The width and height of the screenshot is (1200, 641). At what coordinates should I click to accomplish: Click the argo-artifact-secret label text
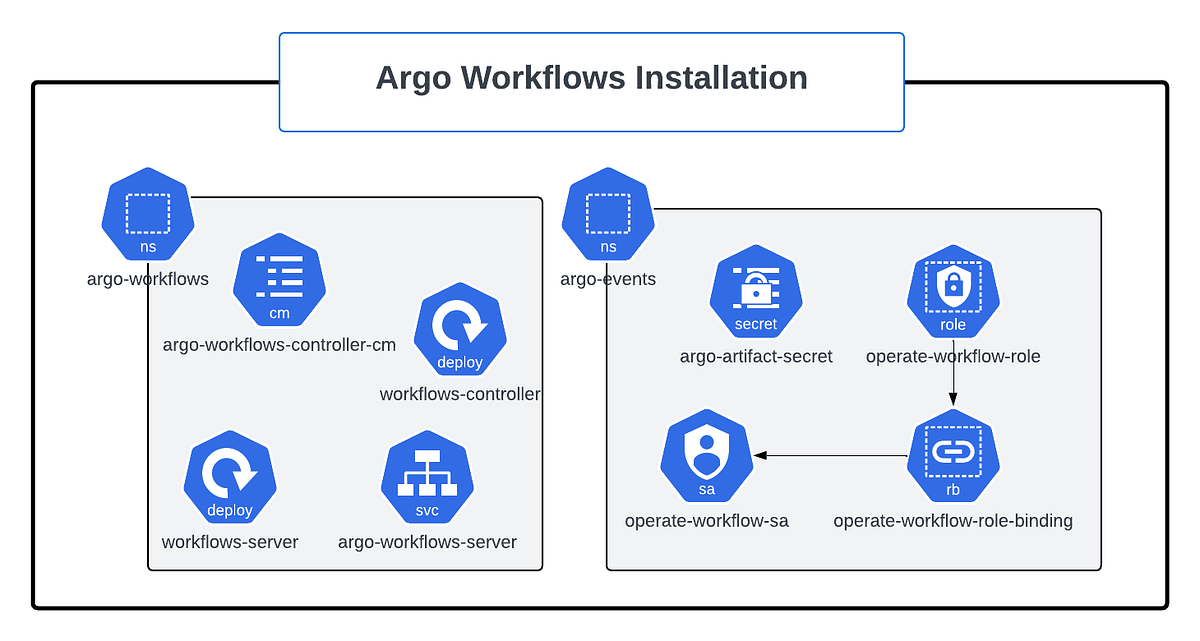point(756,356)
